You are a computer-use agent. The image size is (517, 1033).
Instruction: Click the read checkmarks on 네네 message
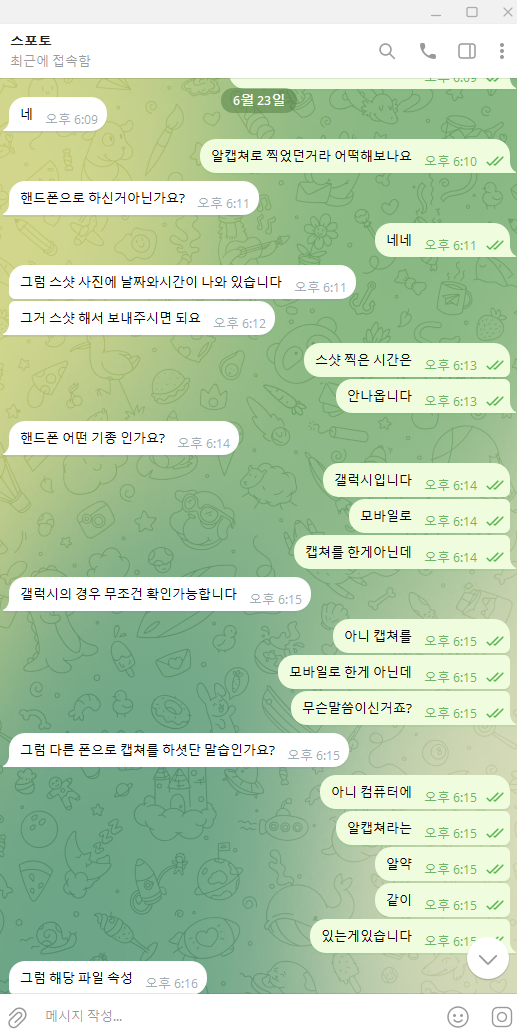click(495, 245)
